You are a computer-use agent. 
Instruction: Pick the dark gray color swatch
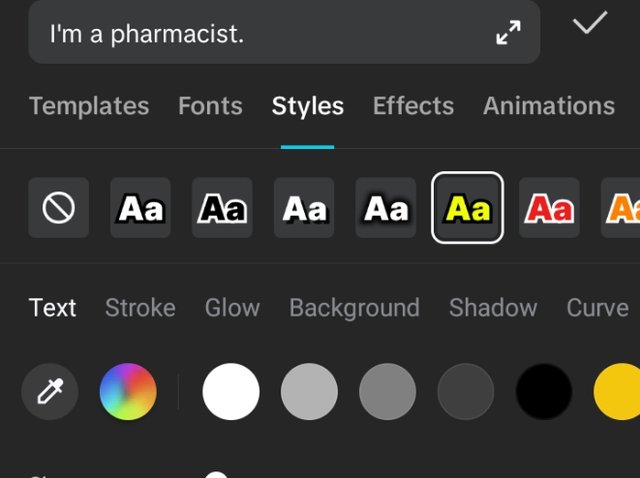pos(466,391)
